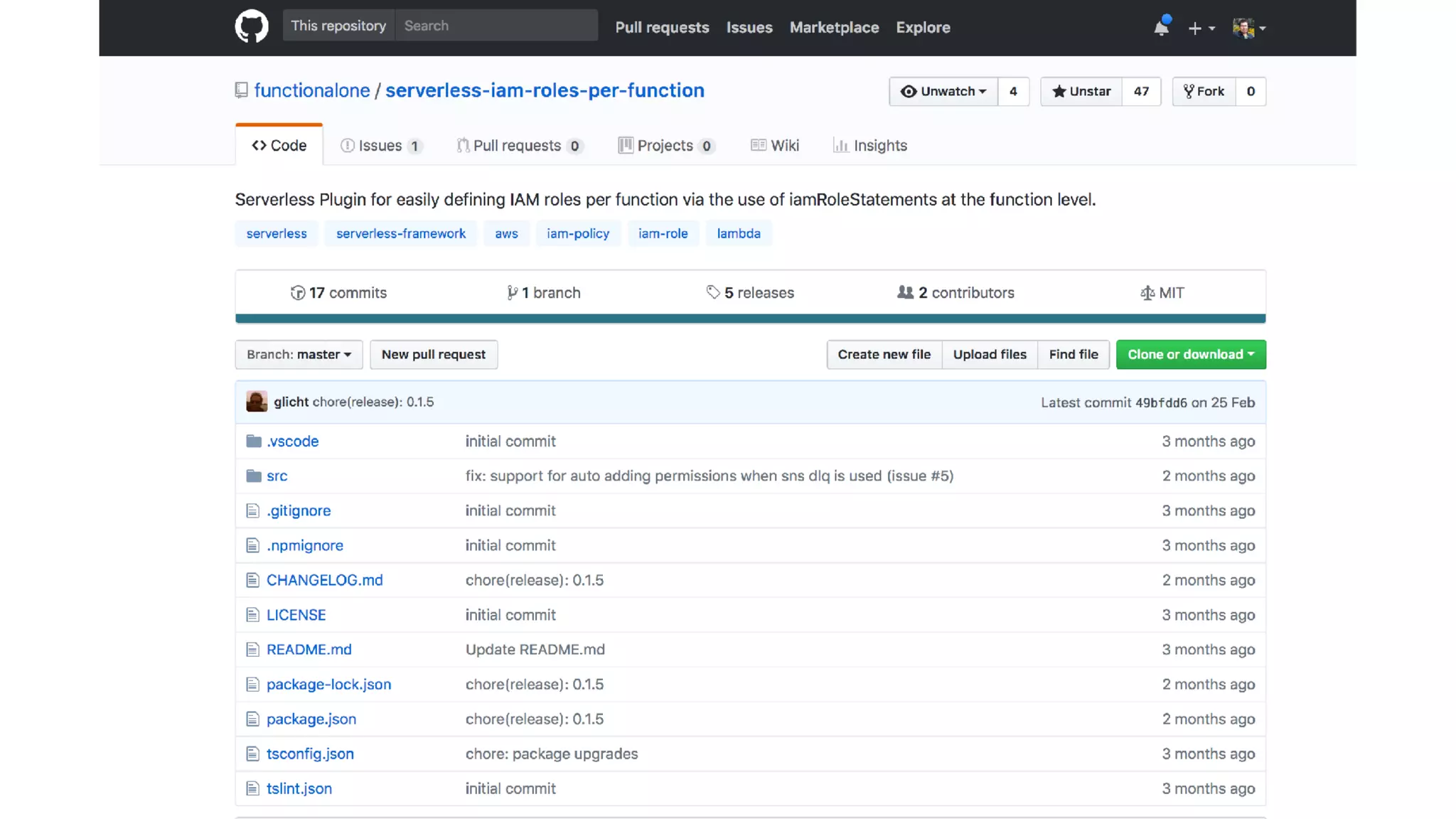Image resolution: width=1456 pixels, height=819 pixels.
Task: Click the MIT license scale icon
Action: click(1147, 293)
